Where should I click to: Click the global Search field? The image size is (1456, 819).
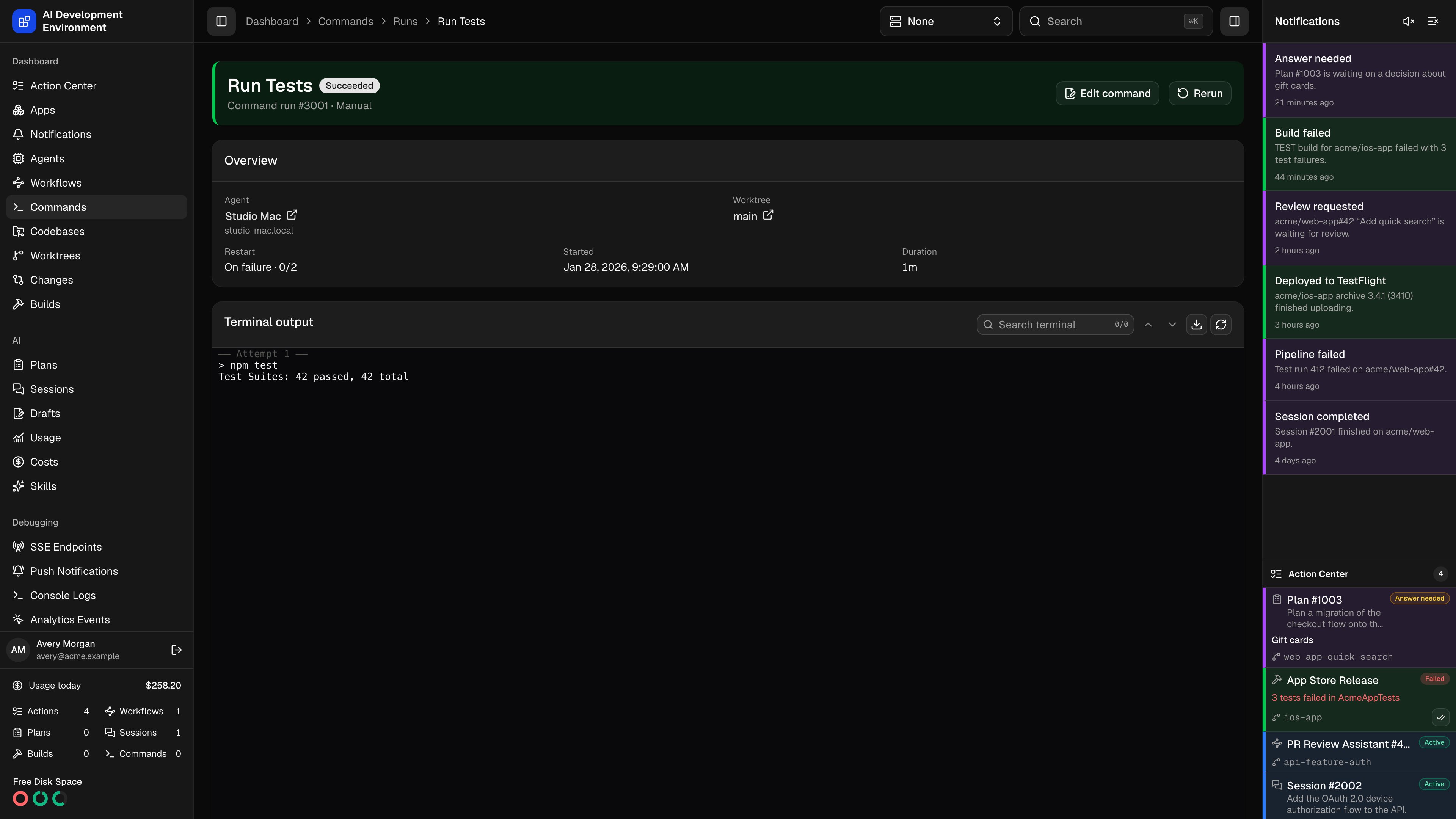[x=1116, y=22]
